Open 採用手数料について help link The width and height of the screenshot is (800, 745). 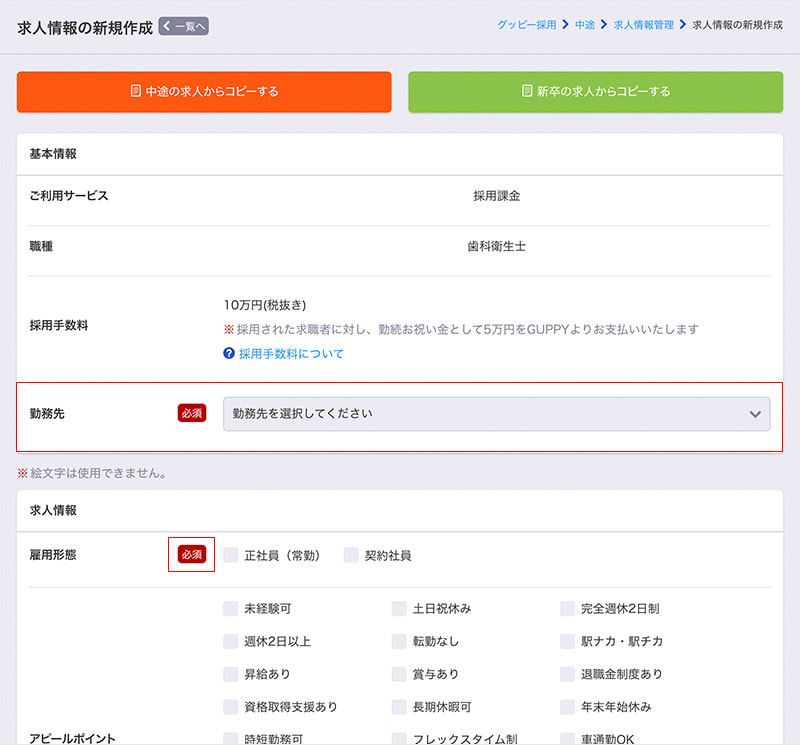click(x=291, y=354)
